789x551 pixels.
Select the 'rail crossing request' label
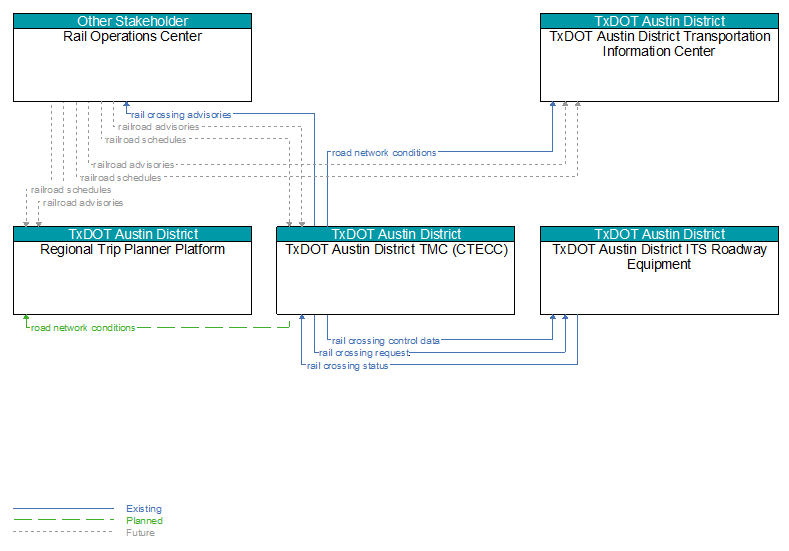364,353
